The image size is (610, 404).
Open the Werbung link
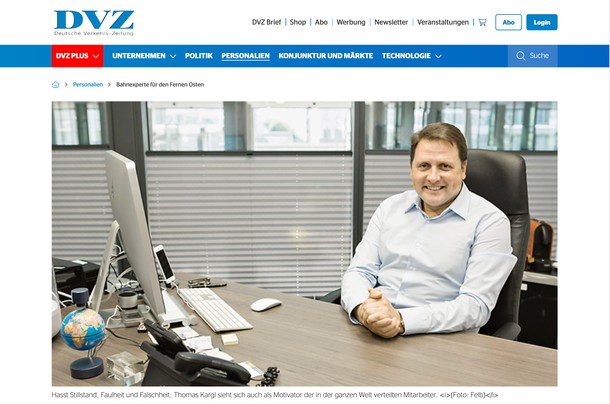click(x=351, y=22)
